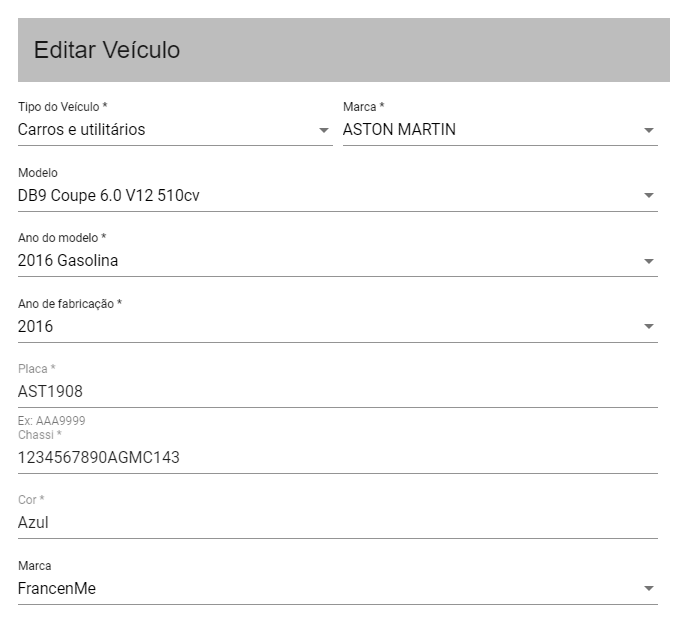This screenshot has width=676, height=621.
Task: Click the FrancenMe selected text
Action: coord(57,588)
